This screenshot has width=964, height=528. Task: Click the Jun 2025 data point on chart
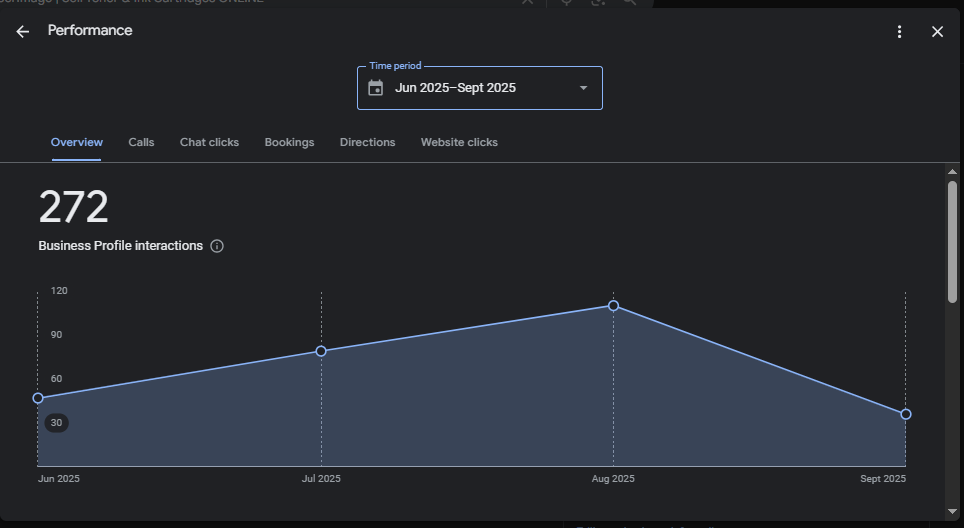[38, 398]
